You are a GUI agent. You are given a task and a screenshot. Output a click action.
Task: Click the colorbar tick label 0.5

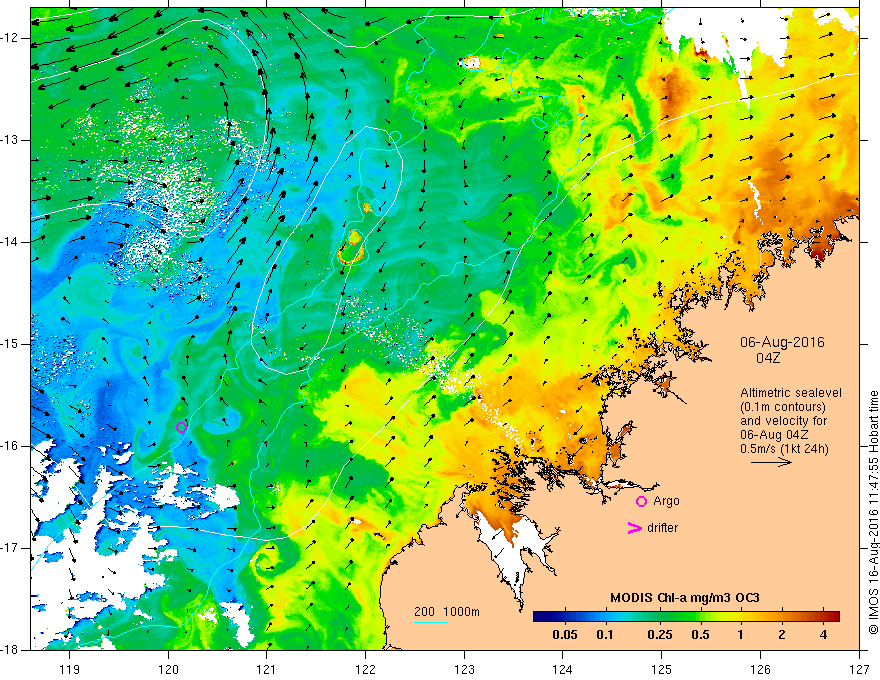click(700, 635)
